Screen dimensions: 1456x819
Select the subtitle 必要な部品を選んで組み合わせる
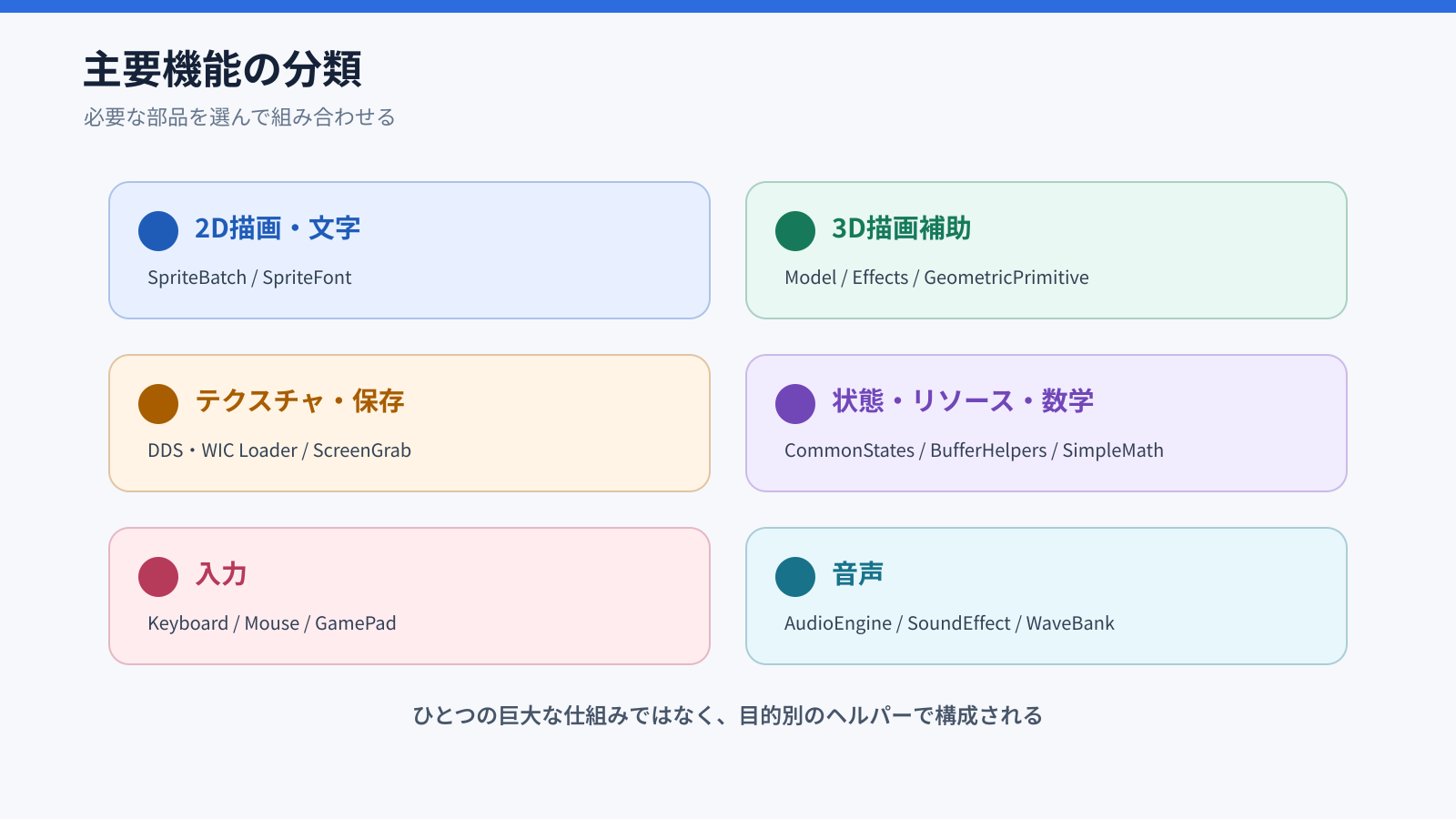[x=239, y=117]
